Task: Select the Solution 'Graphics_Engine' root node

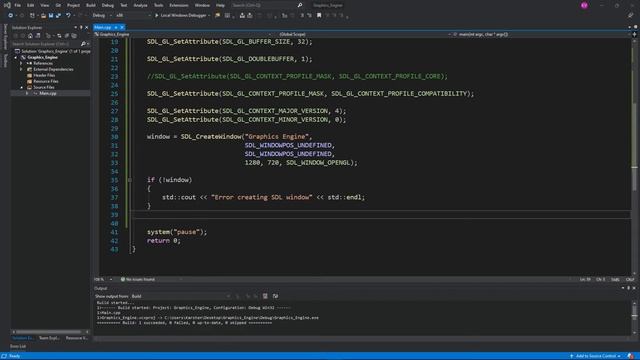Action: click(52, 51)
